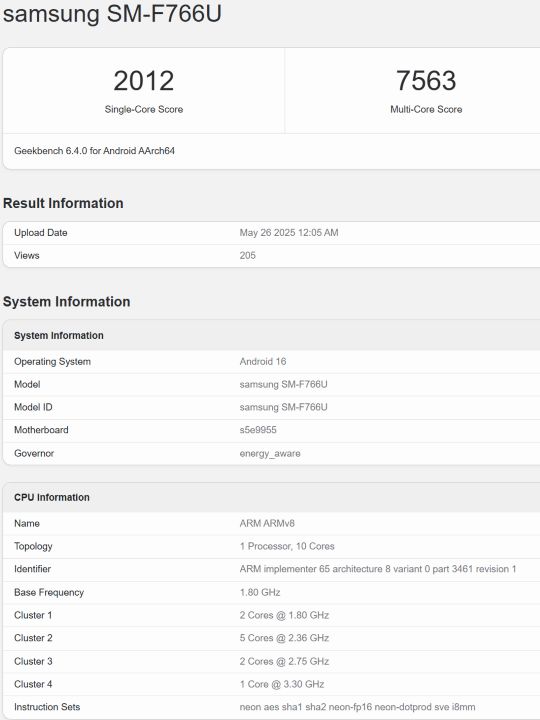Click the Topology value 1 Processor, 10 Cores
The width and height of the screenshot is (540, 720).
click(x=287, y=546)
